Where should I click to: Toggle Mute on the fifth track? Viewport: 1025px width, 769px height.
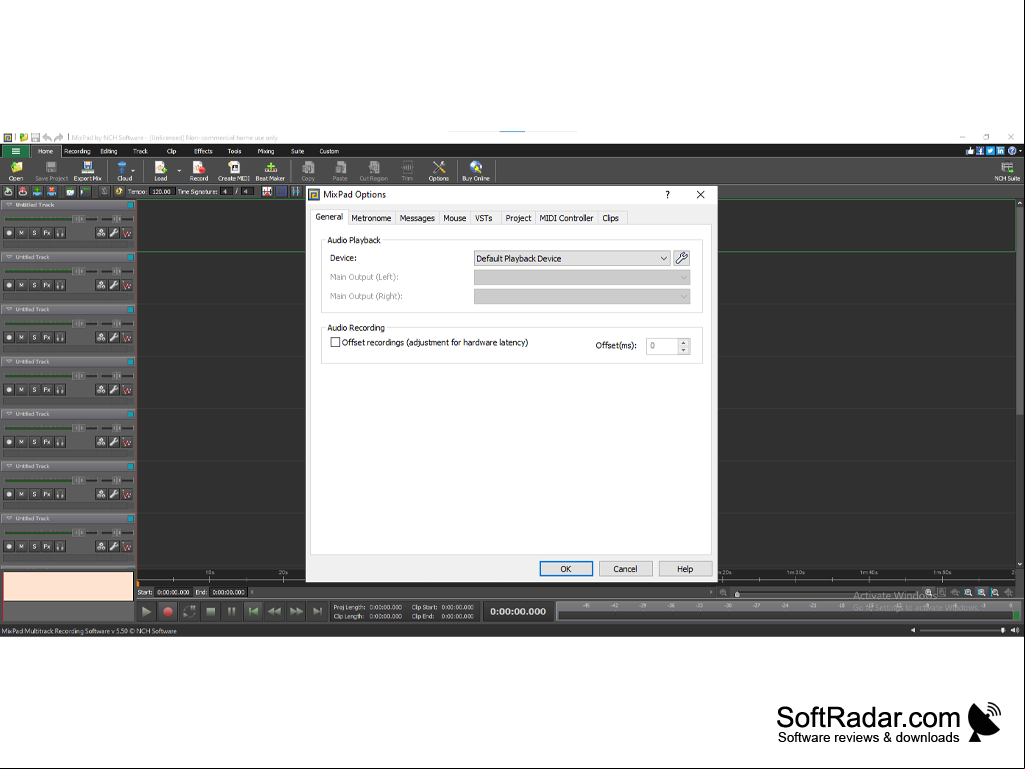click(22, 442)
